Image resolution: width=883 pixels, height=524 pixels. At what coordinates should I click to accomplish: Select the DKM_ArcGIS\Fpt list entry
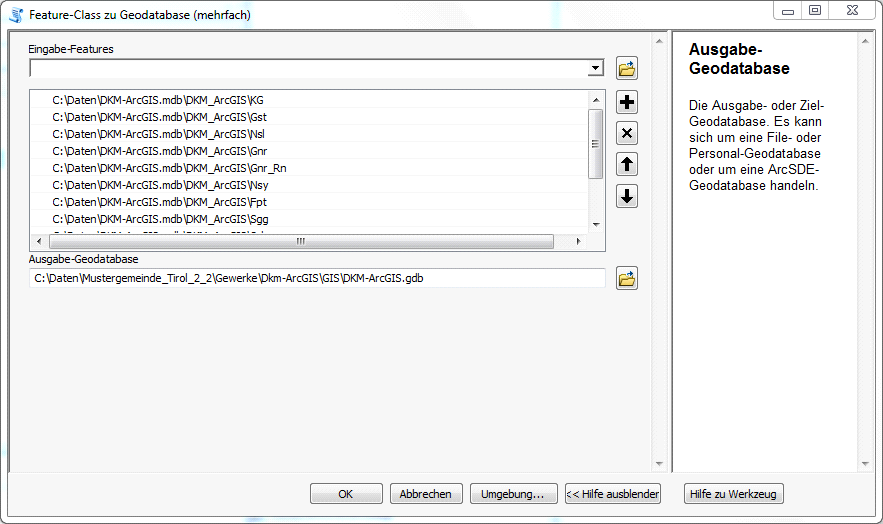click(158, 202)
